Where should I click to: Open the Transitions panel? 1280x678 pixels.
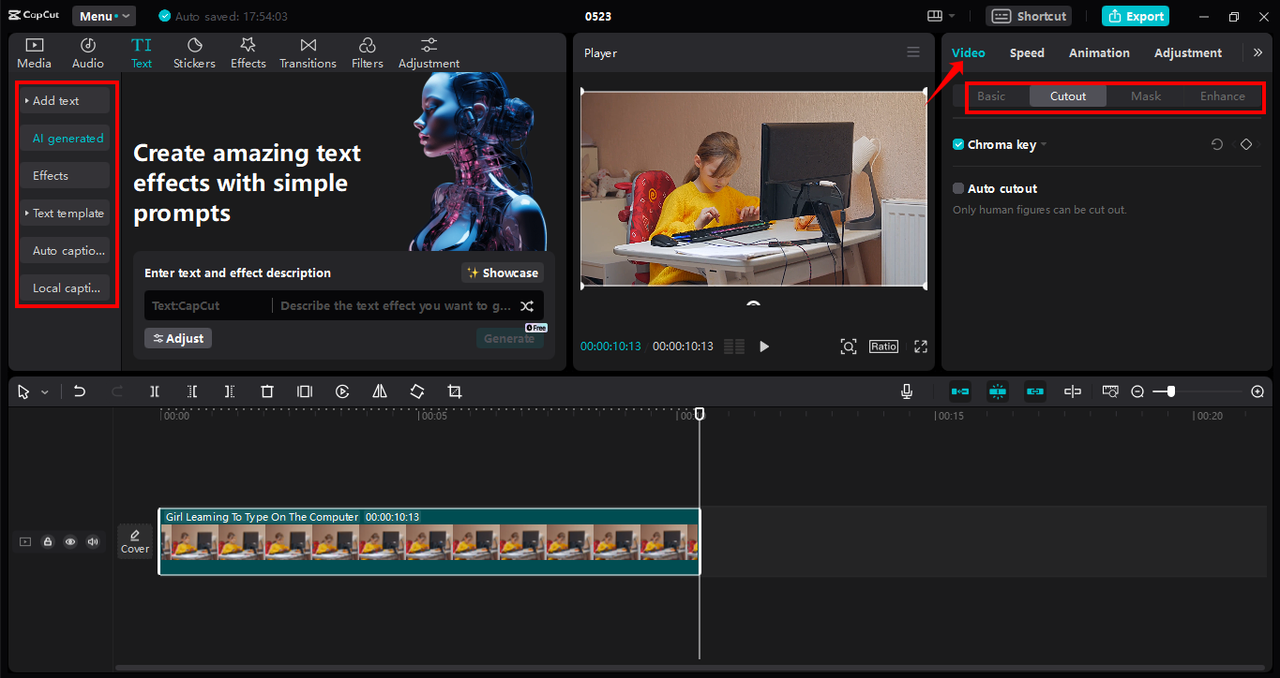click(308, 53)
